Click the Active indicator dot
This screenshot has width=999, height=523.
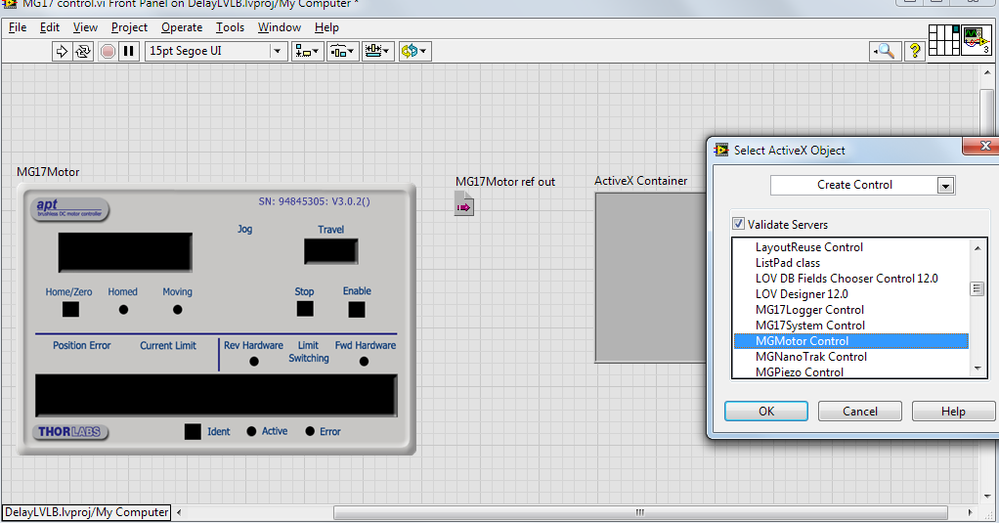pos(251,431)
